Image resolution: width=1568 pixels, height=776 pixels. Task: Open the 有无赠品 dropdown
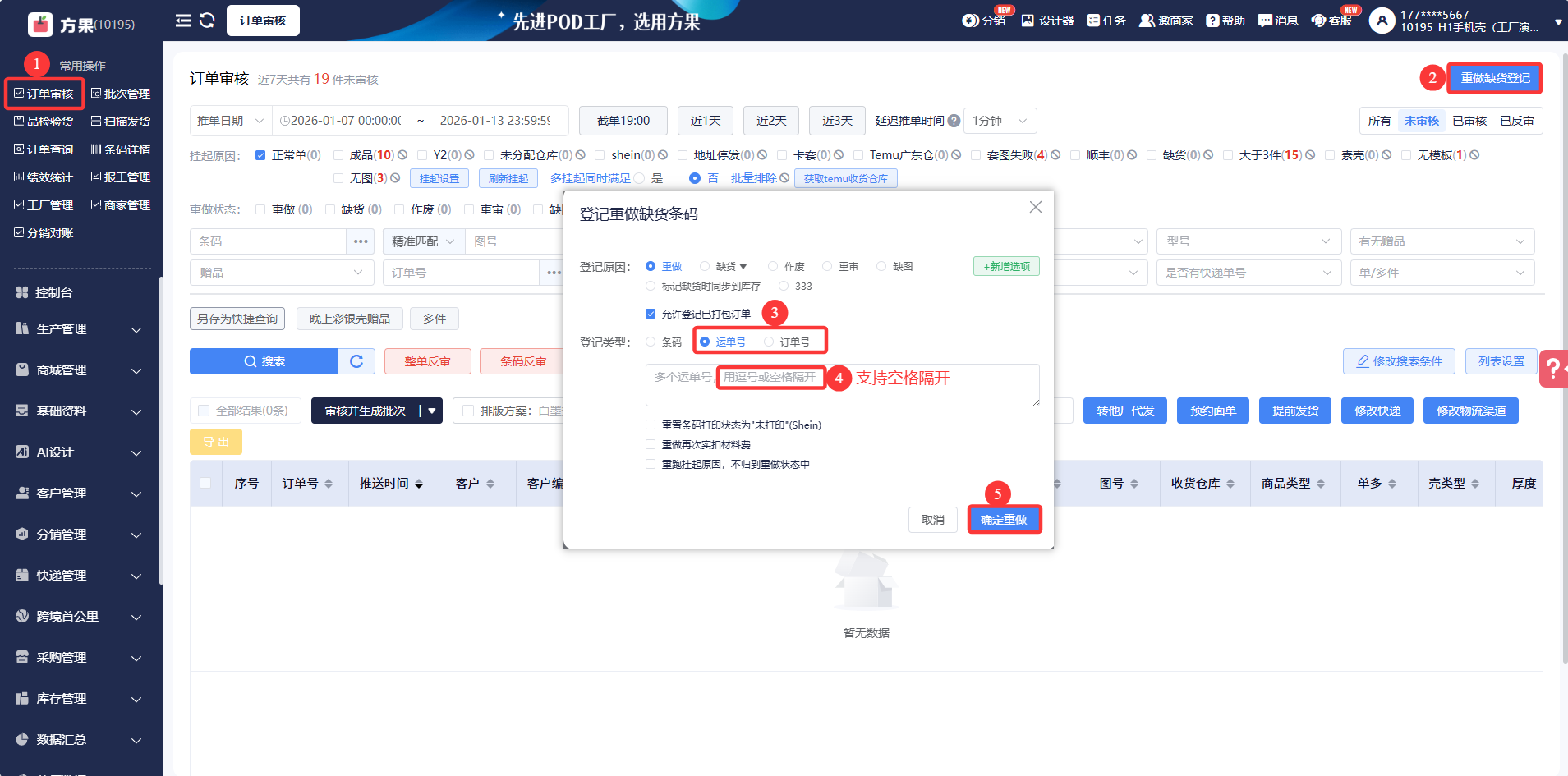(1442, 241)
